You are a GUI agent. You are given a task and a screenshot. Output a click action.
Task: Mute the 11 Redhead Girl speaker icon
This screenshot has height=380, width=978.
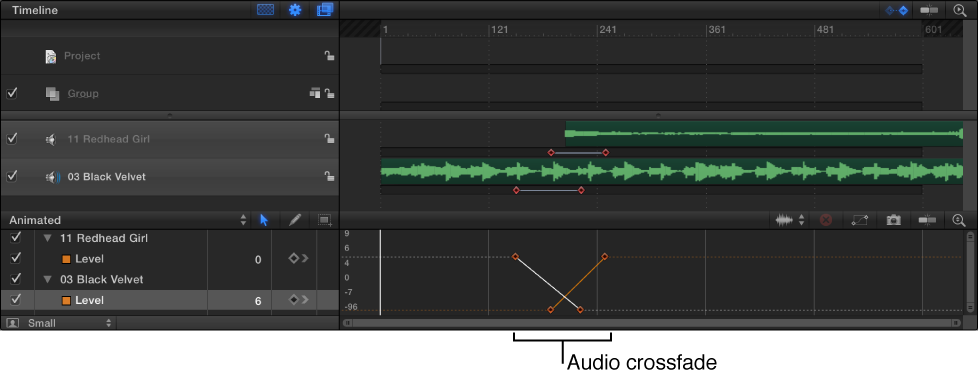click(x=51, y=139)
